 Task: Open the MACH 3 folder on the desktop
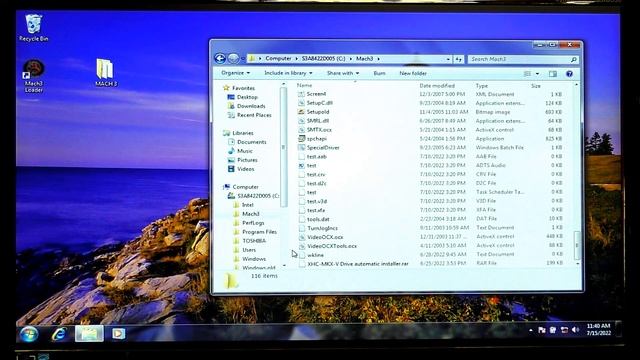105,73
